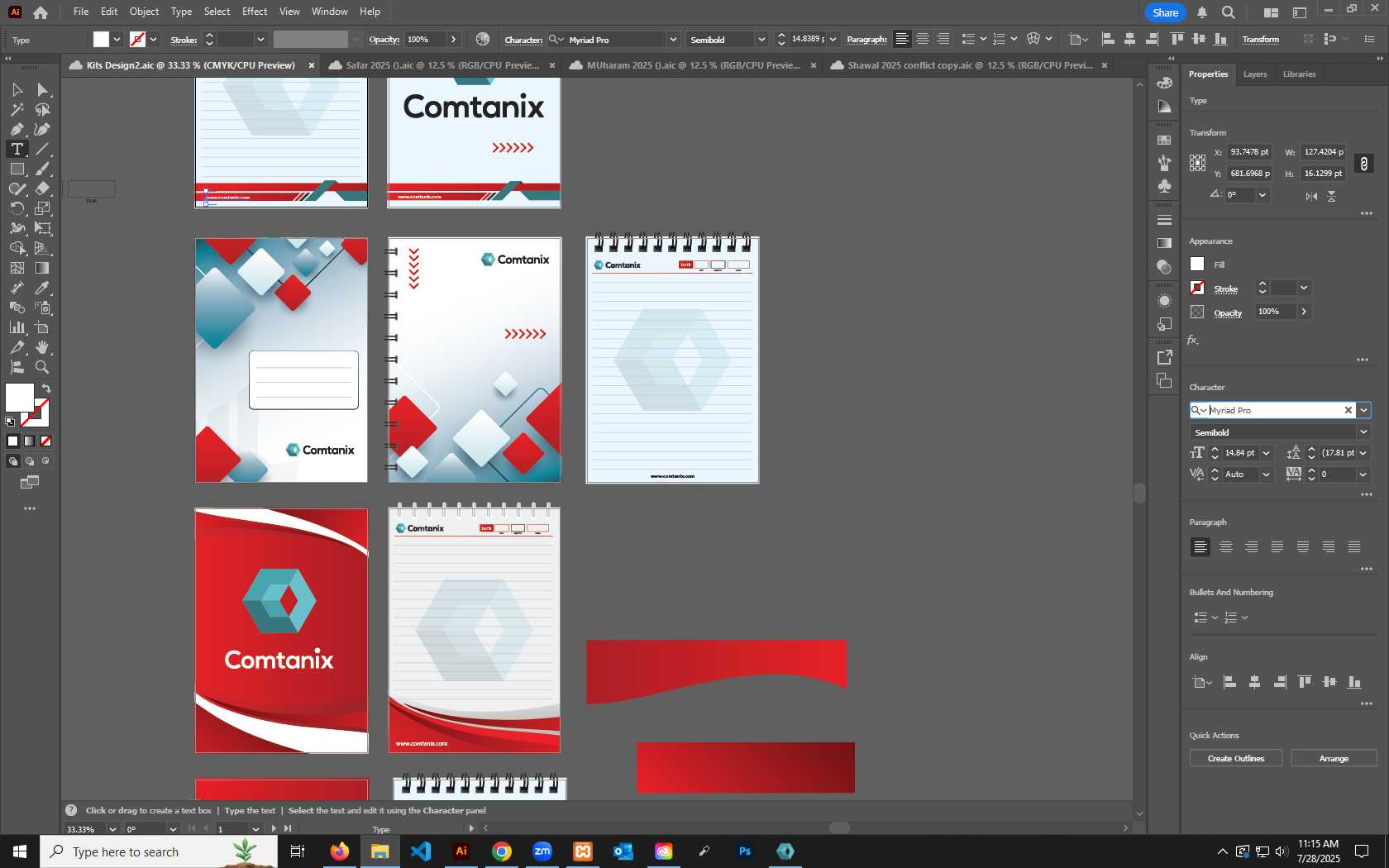Select the Line Segment tool

[x=42, y=149]
